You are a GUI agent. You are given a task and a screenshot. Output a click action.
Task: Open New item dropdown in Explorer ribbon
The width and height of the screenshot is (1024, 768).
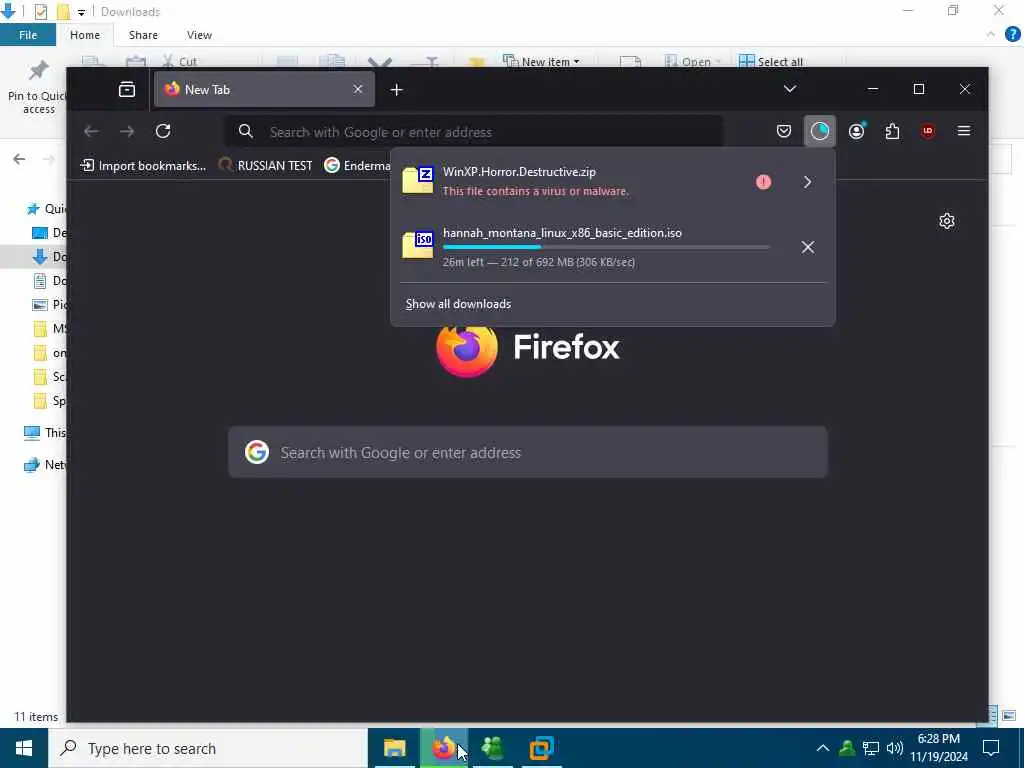[x=541, y=61]
